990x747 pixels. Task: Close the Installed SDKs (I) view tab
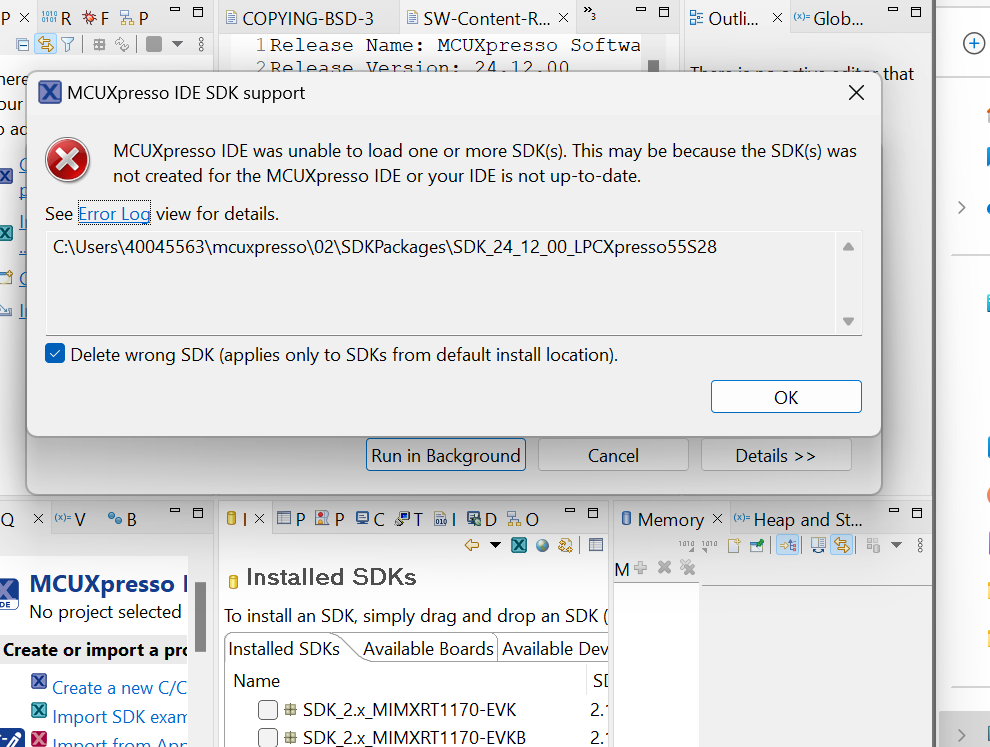point(259,518)
